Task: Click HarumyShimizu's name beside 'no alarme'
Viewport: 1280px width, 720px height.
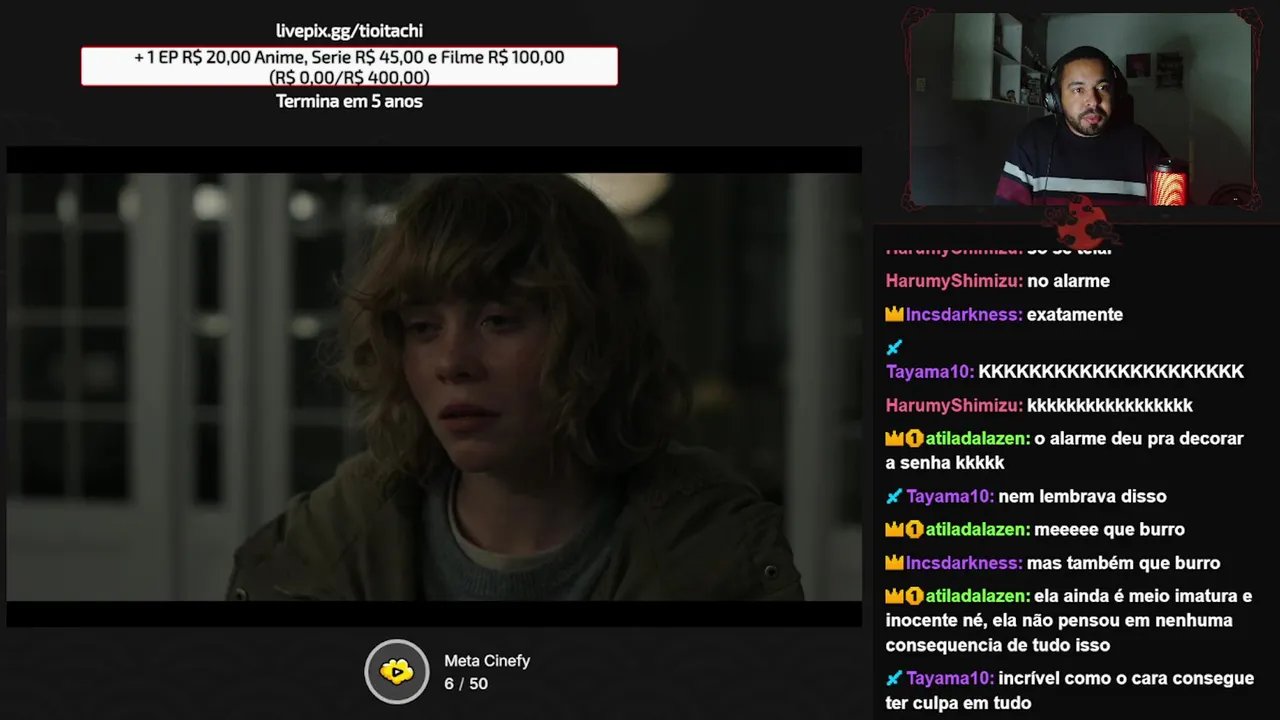Action: [x=954, y=281]
